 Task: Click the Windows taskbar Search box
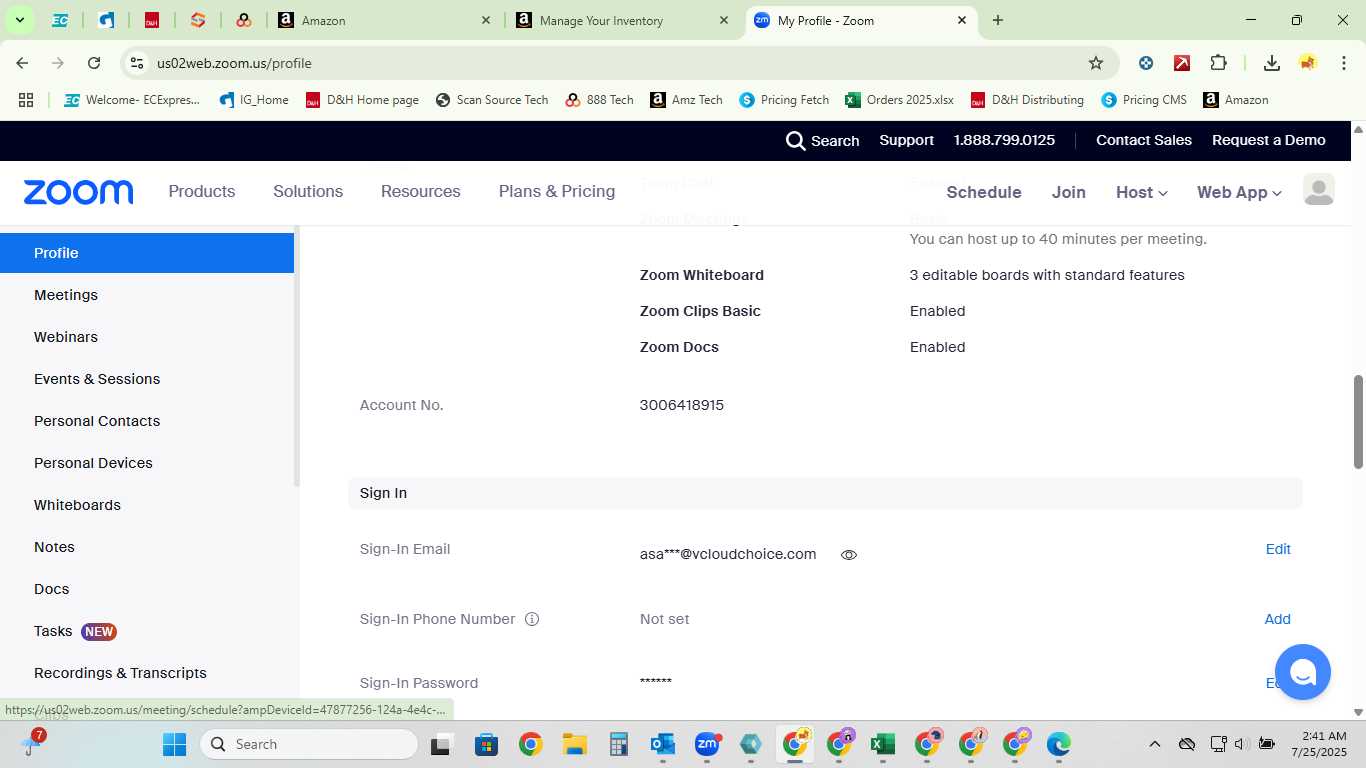point(309,744)
